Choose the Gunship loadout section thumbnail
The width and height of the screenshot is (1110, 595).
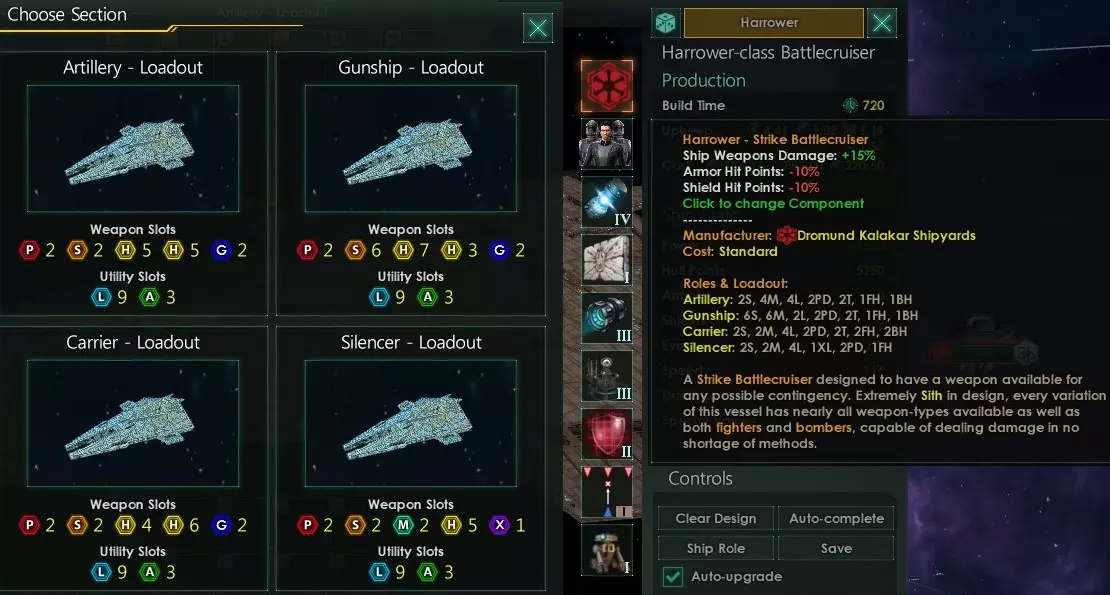click(x=411, y=149)
